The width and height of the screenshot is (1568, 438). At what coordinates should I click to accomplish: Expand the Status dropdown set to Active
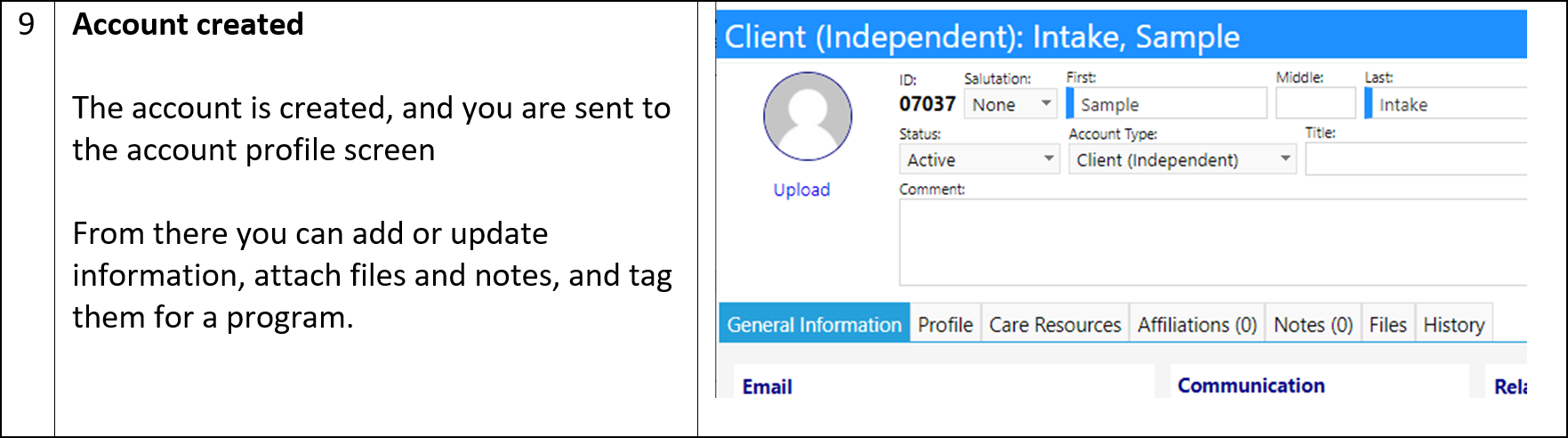[979, 159]
